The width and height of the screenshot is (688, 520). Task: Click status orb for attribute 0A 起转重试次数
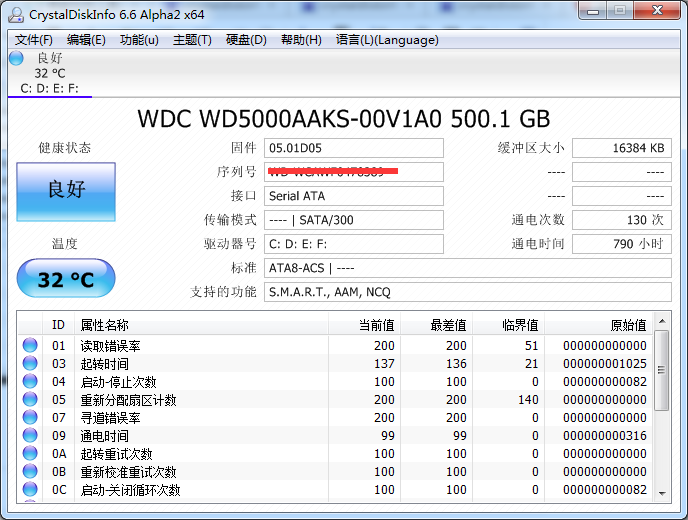coord(30,453)
